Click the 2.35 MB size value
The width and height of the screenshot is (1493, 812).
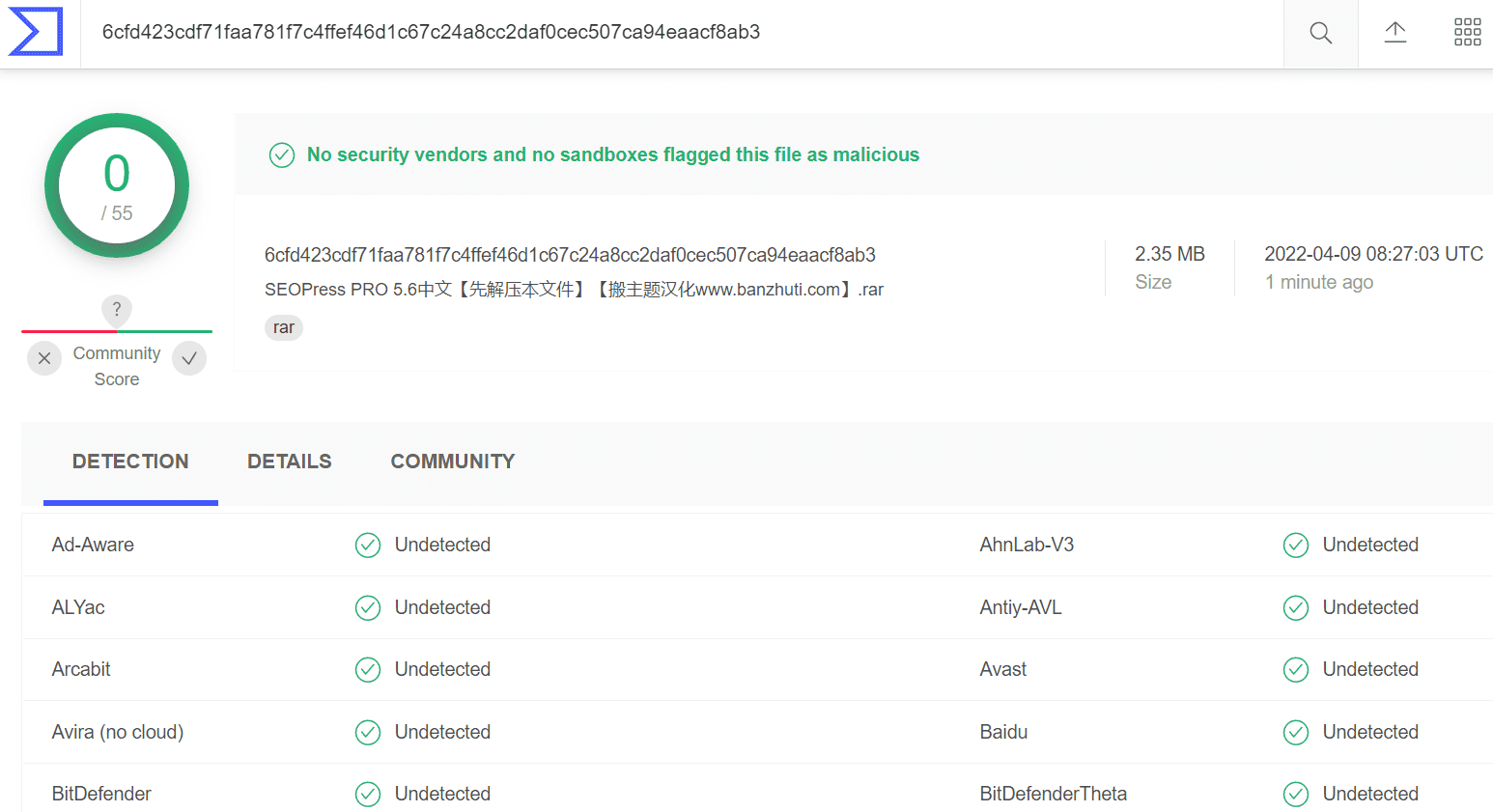click(1169, 254)
